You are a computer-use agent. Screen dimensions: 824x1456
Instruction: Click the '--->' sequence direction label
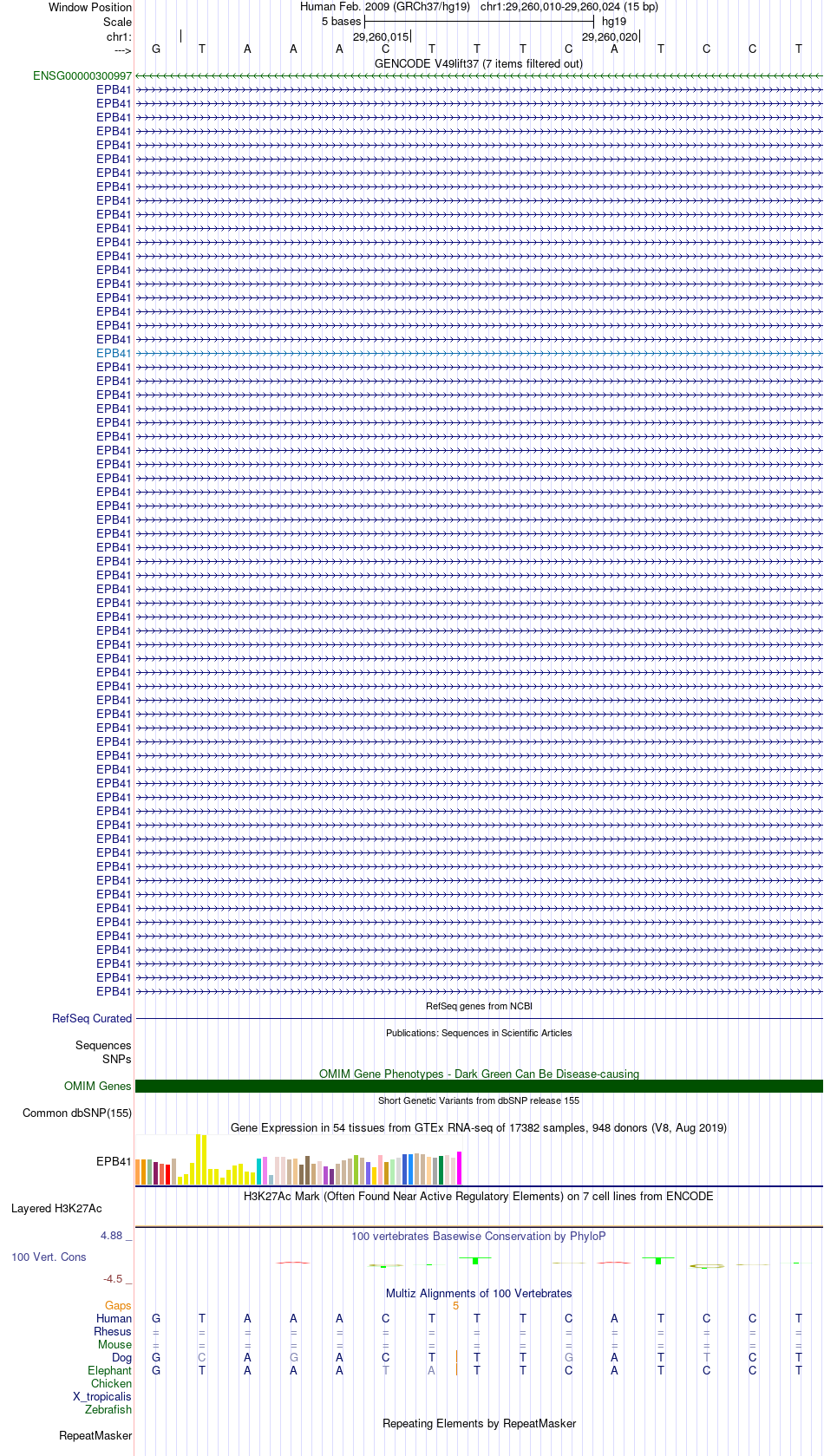click(x=122, y=50)
